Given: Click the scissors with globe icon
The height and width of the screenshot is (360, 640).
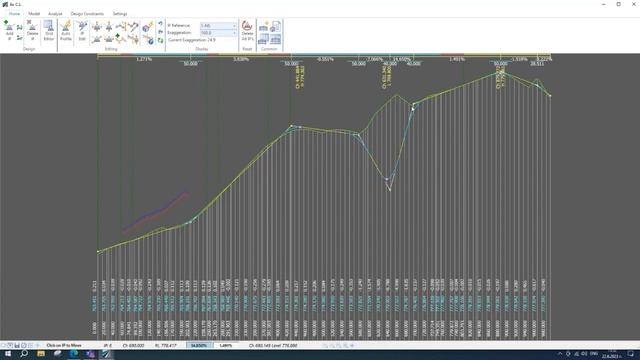Looking at the screenshot, I should click(x=149, y=40).
